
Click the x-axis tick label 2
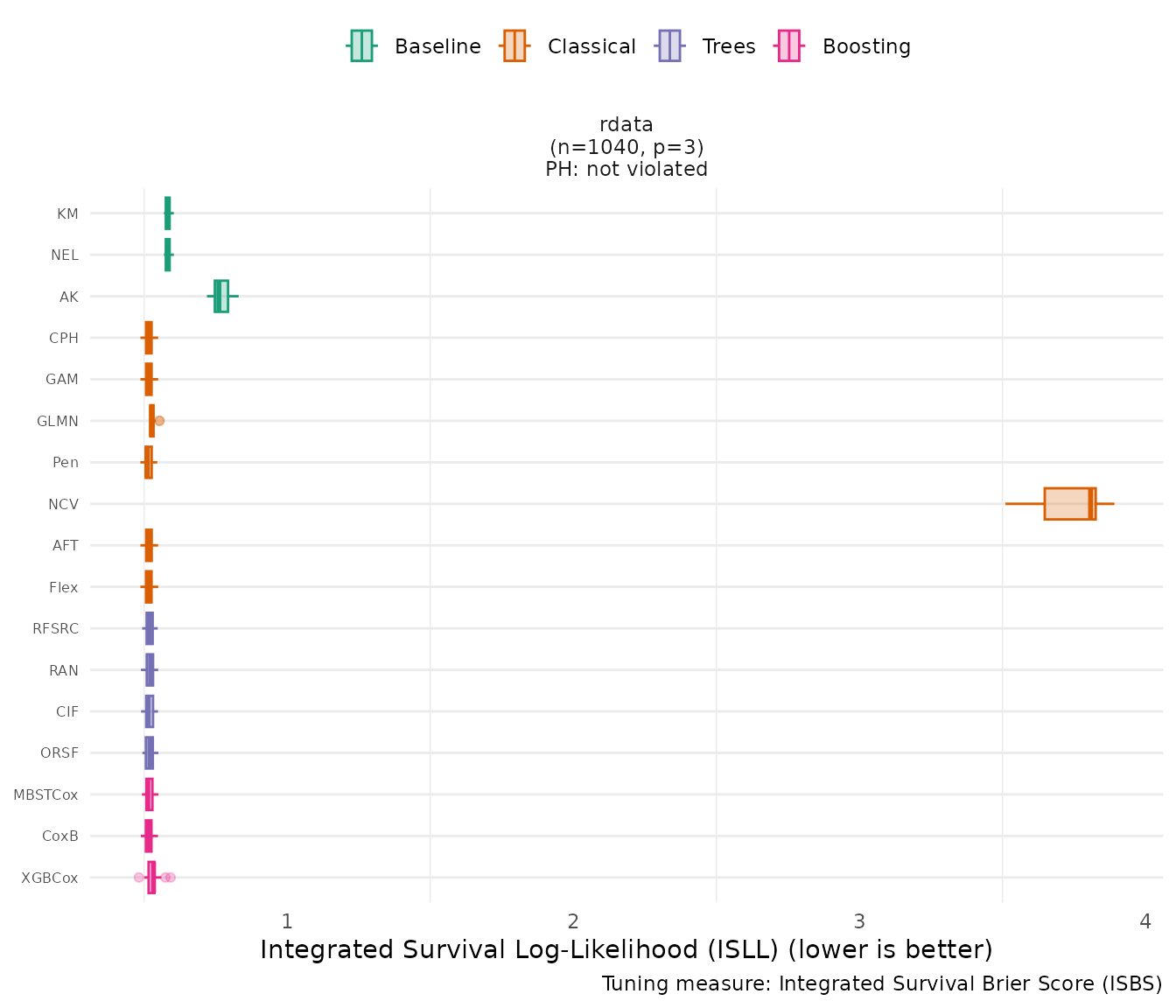click(573, 921)
